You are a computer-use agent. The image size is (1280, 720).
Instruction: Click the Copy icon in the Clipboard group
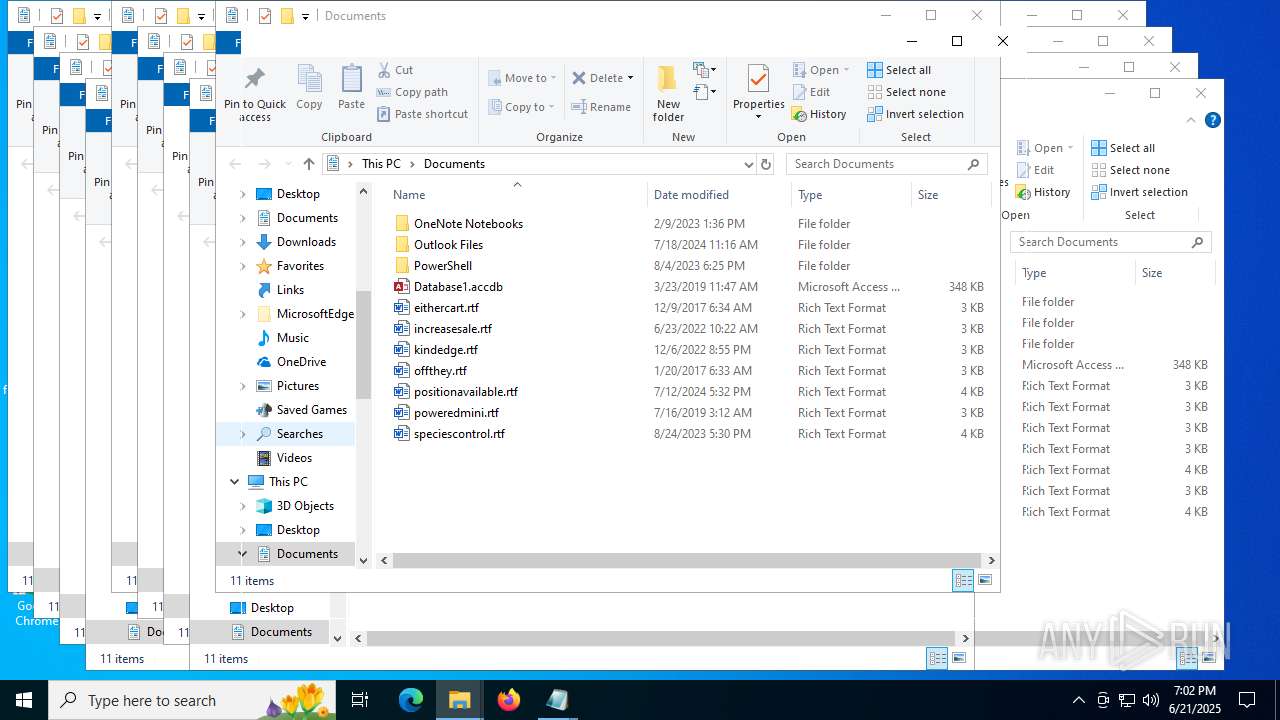pyautogui.click(x=309, y=80)
